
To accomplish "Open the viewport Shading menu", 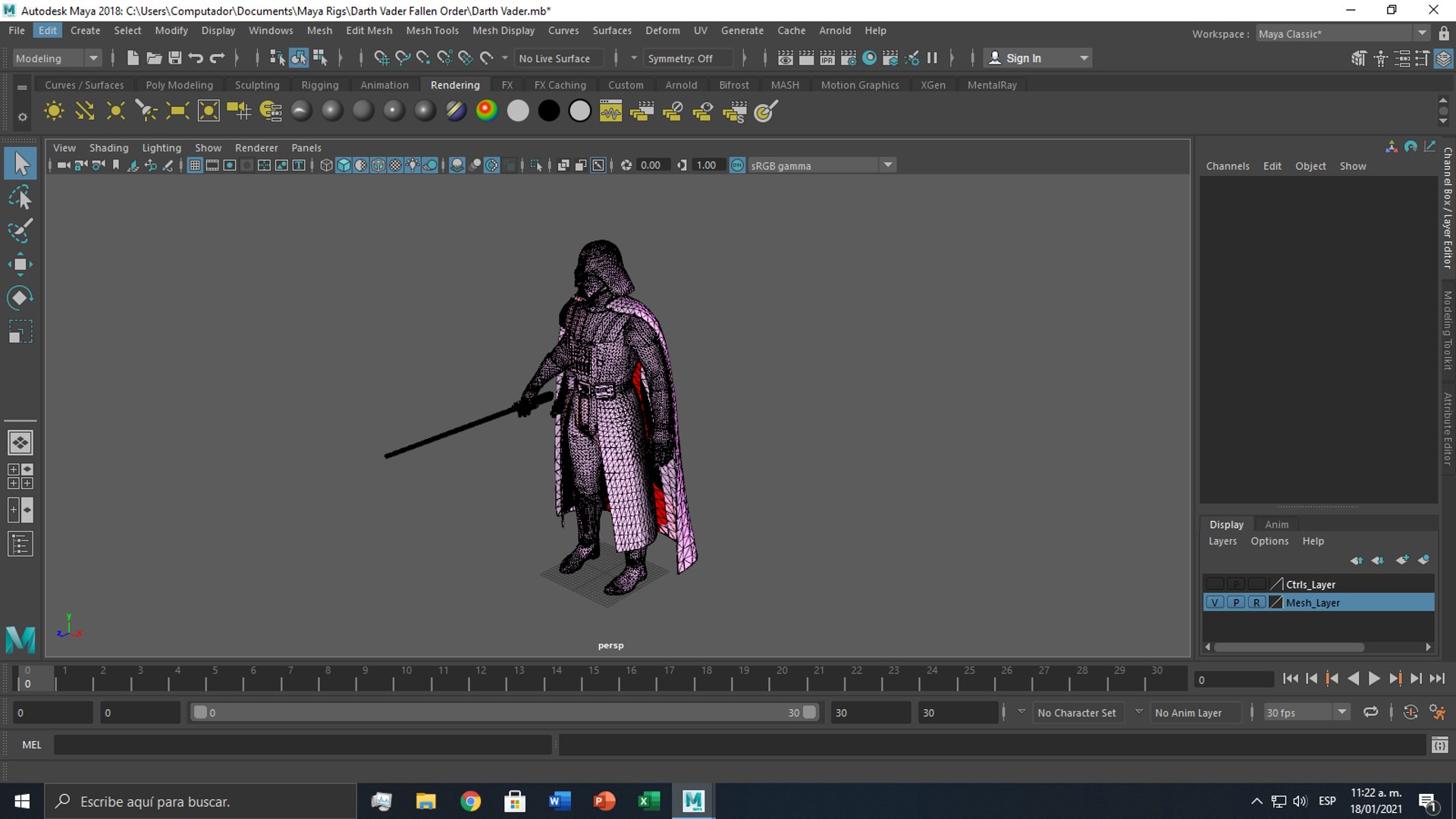I will [x=109, y=148].
